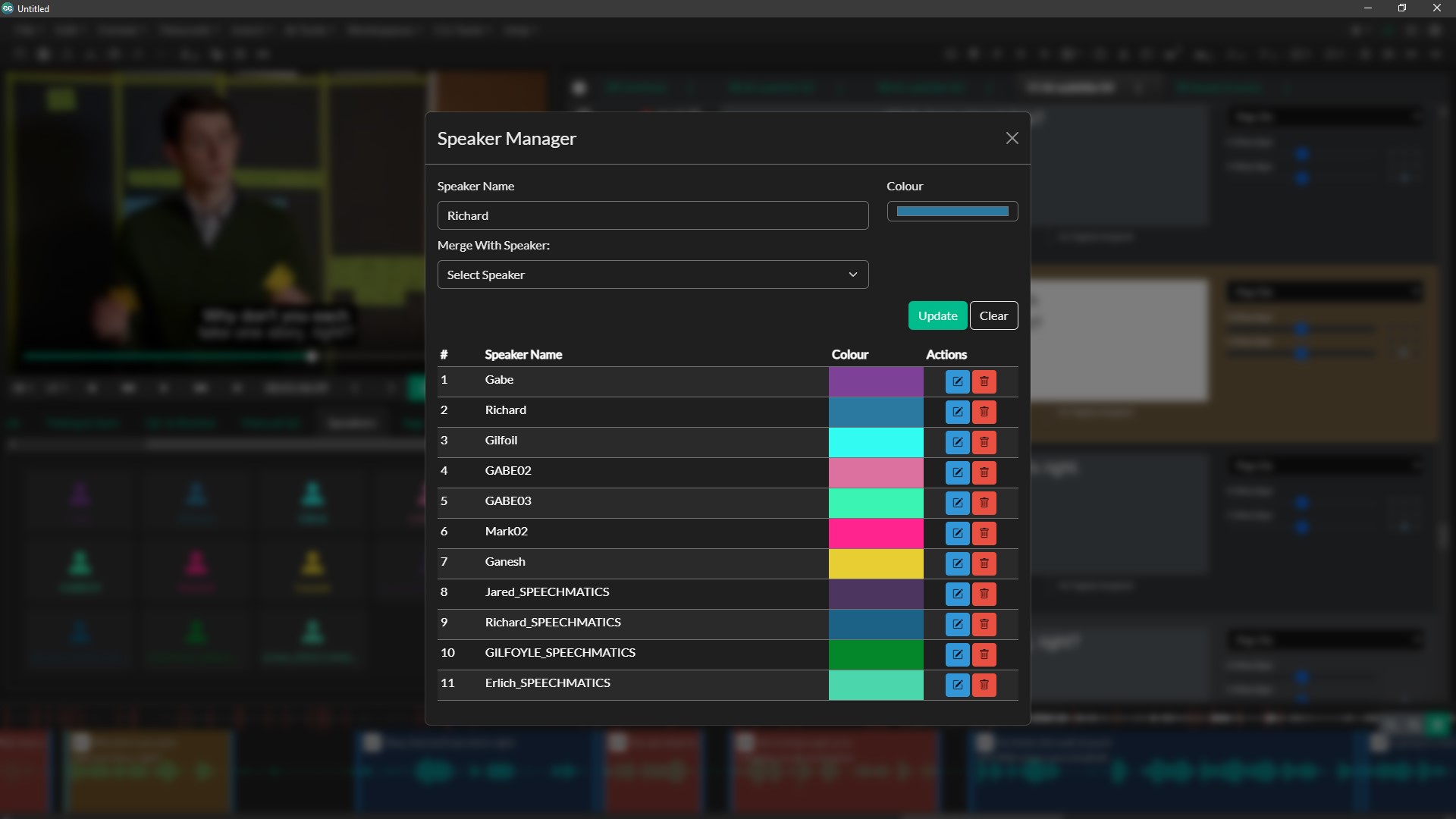The image size is (1456, 819).
Task: Select the Mark02 name text
Action: 506,532
